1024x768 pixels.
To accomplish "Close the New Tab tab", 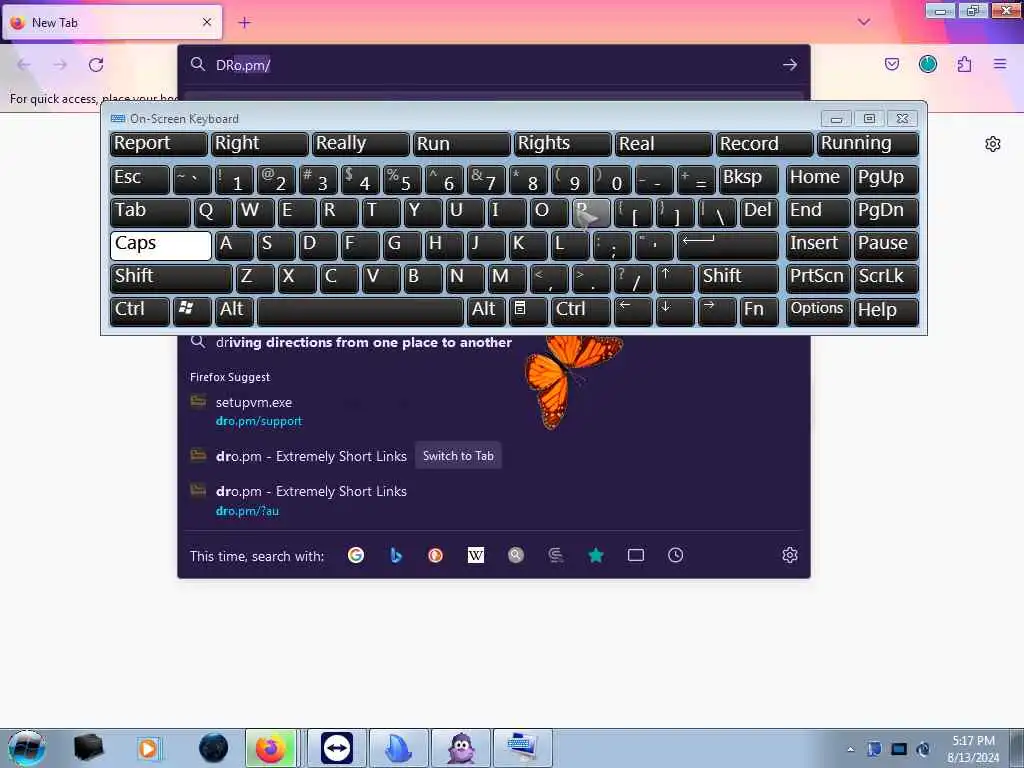I will coord(207,22).
